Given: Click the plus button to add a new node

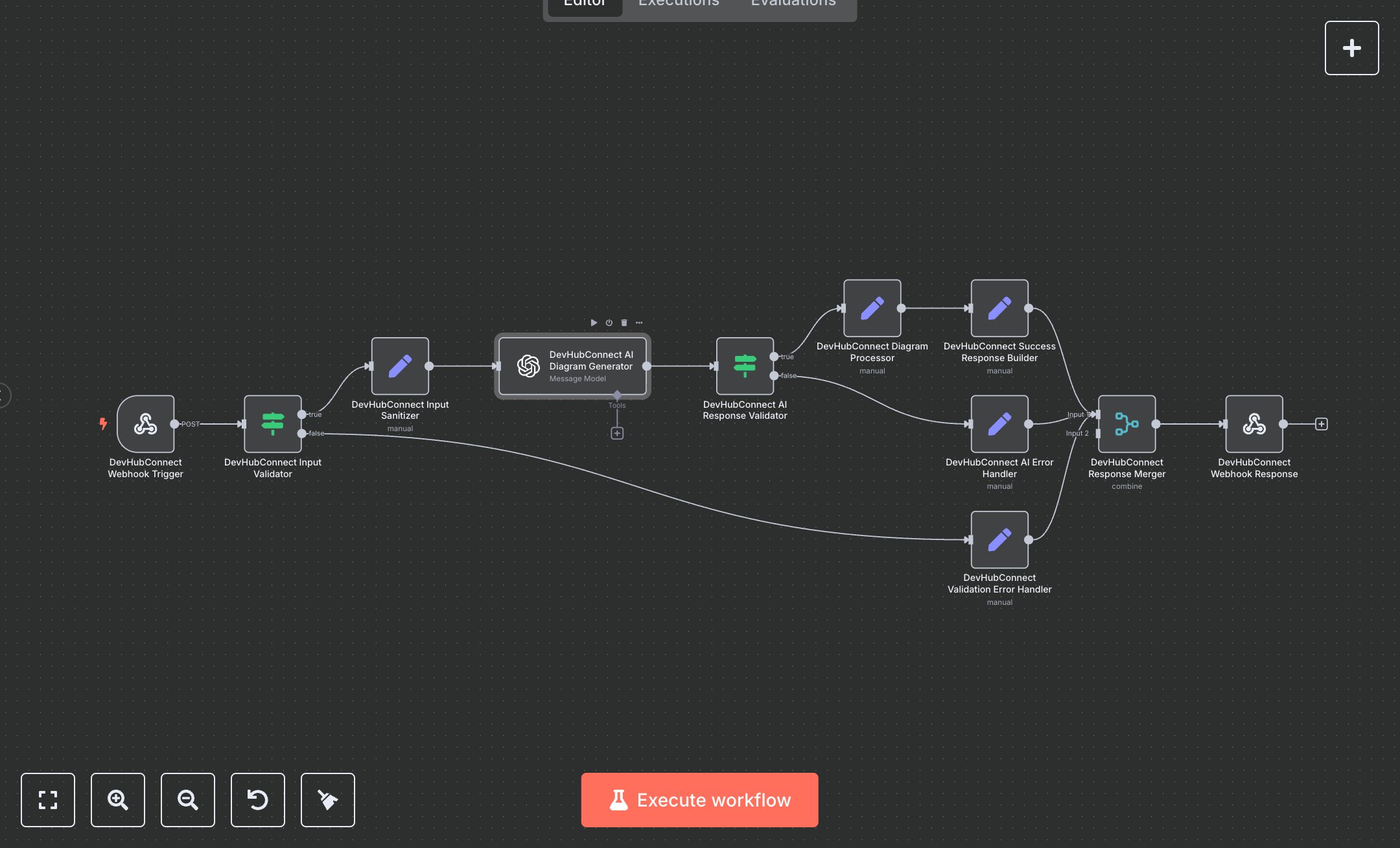Looking at the screenshot, I should [x=1351, y=47].
